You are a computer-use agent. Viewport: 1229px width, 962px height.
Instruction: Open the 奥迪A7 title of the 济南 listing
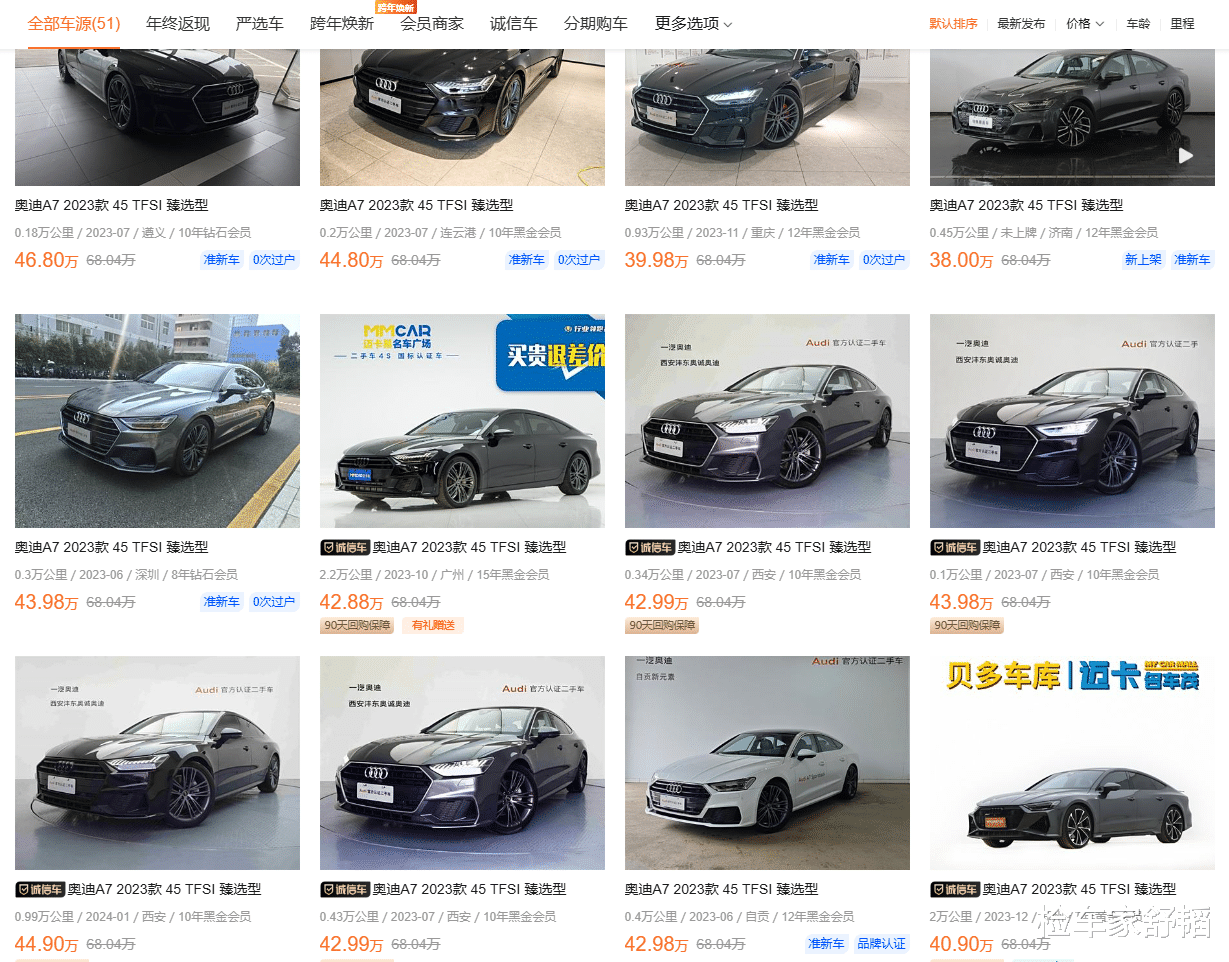(1027, 205)
